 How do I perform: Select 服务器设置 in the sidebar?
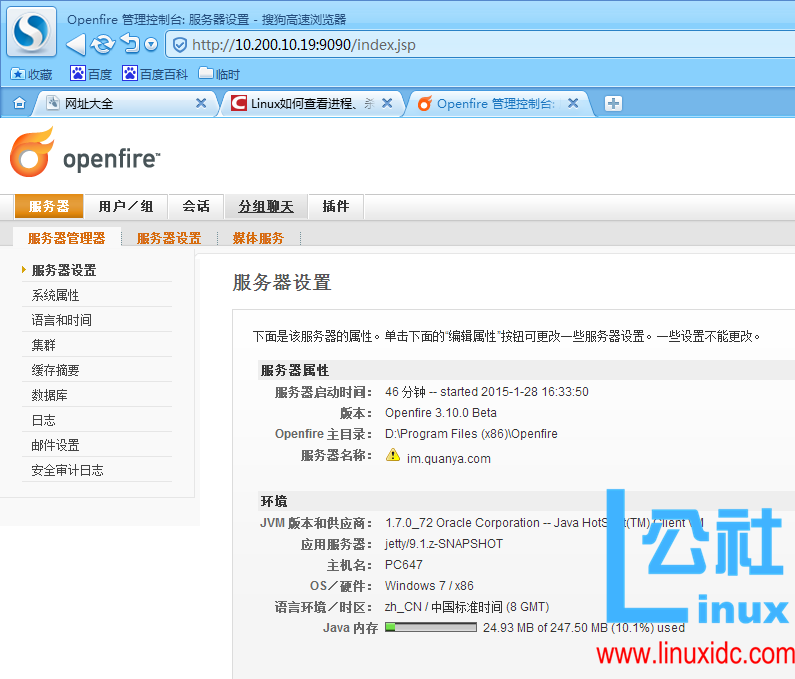[64, 270]
